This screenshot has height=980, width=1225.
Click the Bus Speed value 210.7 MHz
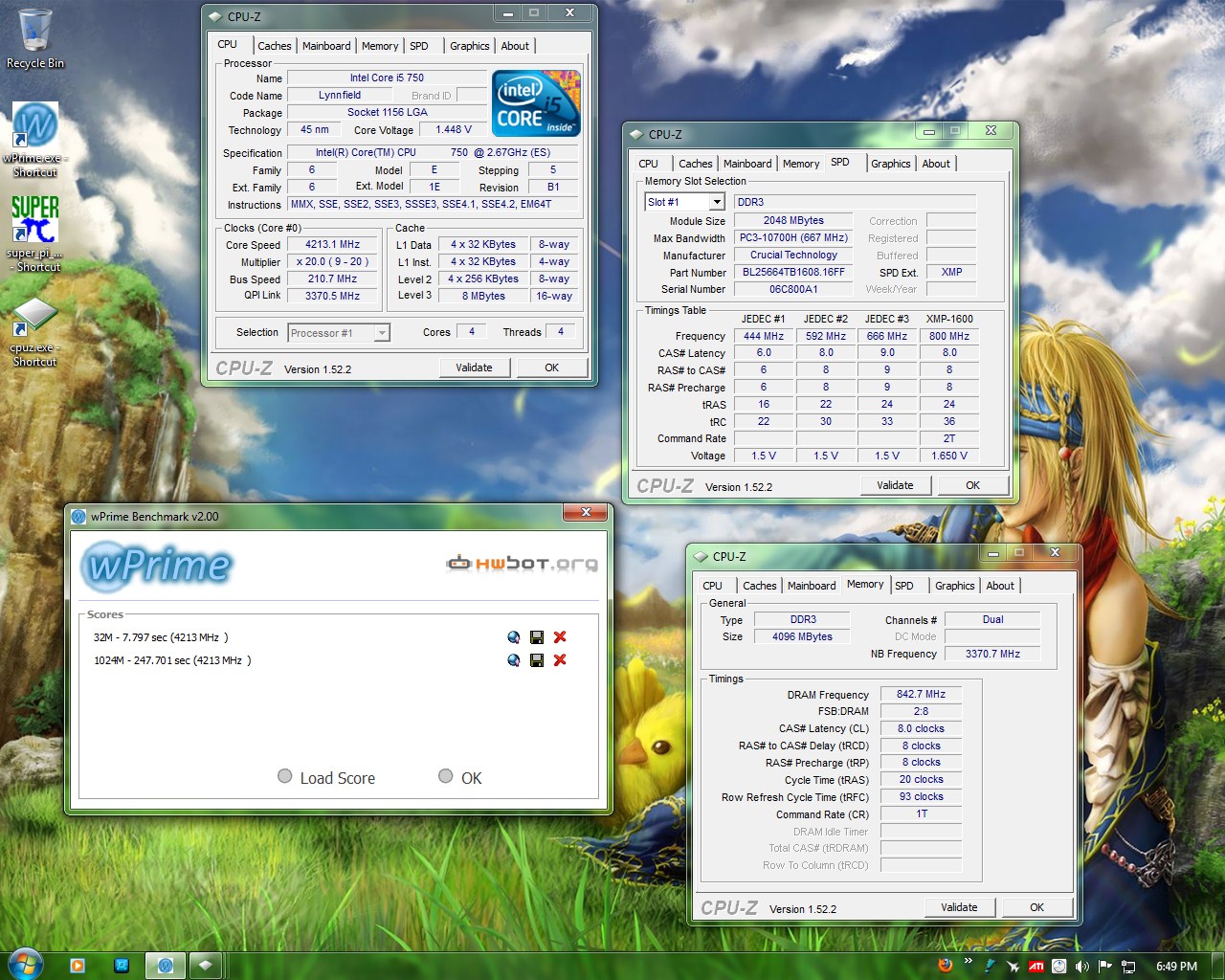[x=332, y=279]
